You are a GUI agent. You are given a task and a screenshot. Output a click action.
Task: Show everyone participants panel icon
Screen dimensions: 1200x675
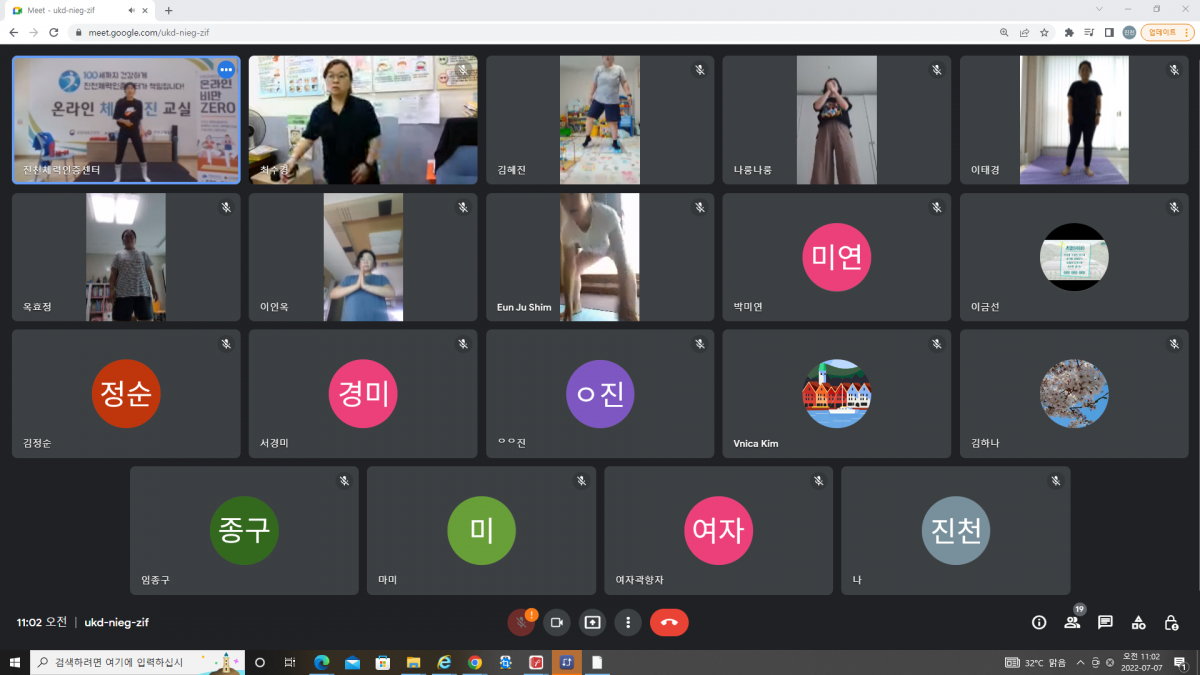(x=1072, y=622)
